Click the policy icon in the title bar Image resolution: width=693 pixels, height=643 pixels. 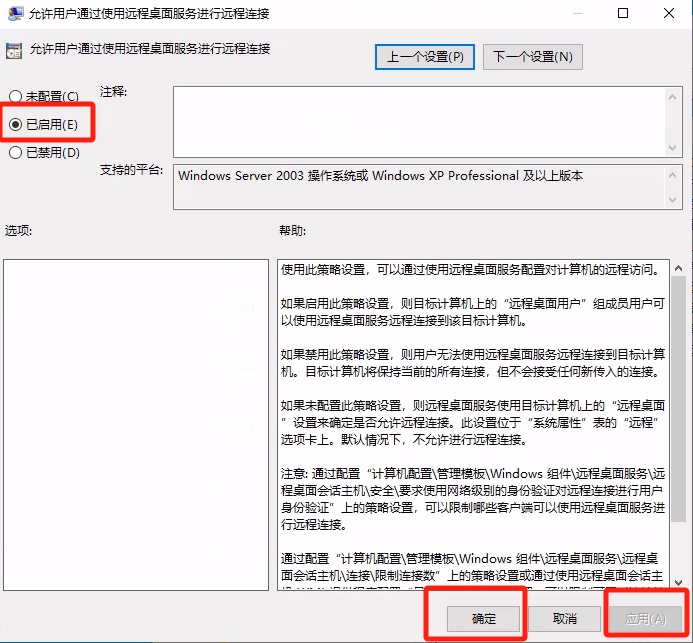pos(14,14)
